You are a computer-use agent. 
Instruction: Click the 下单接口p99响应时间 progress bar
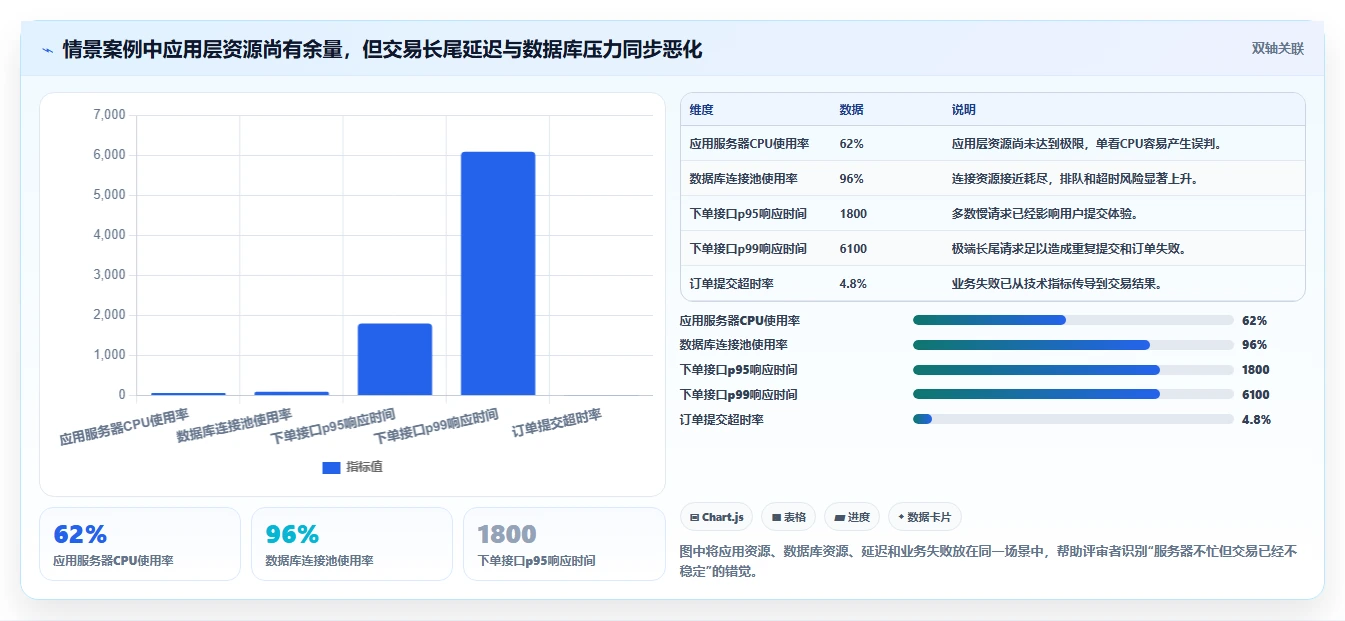(1073, 394)
